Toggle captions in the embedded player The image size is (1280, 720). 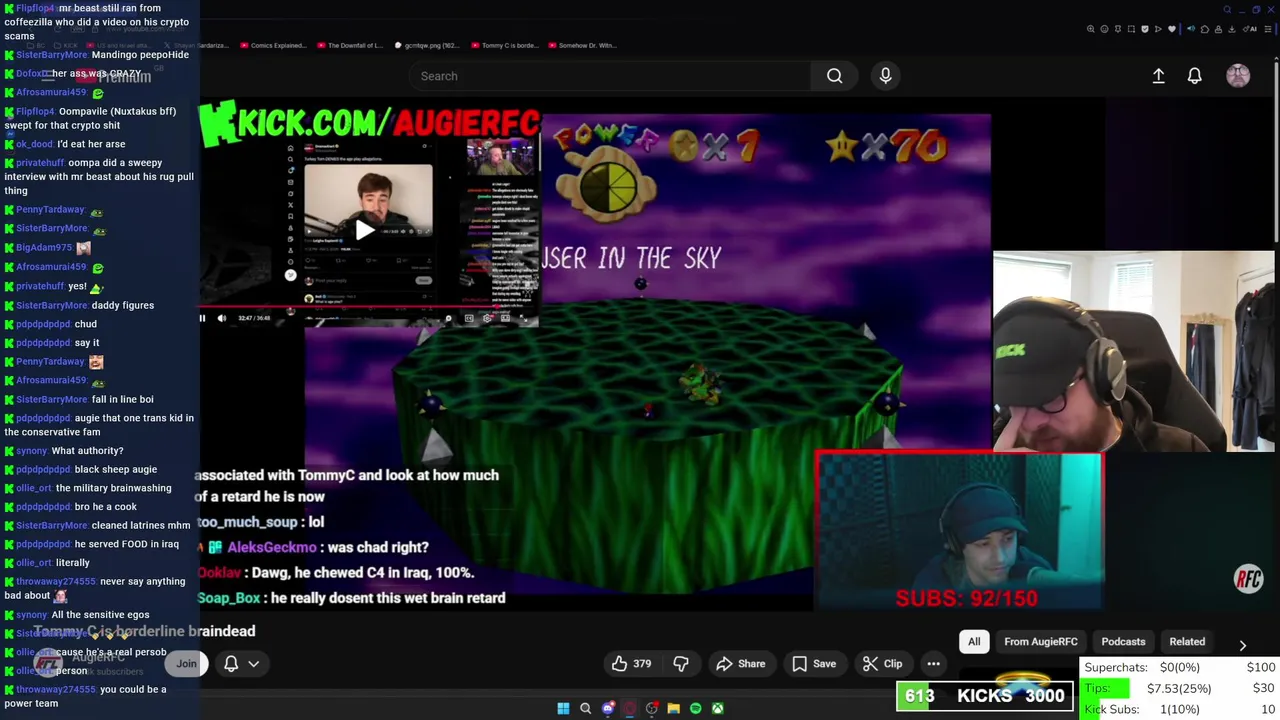(469, 318)
